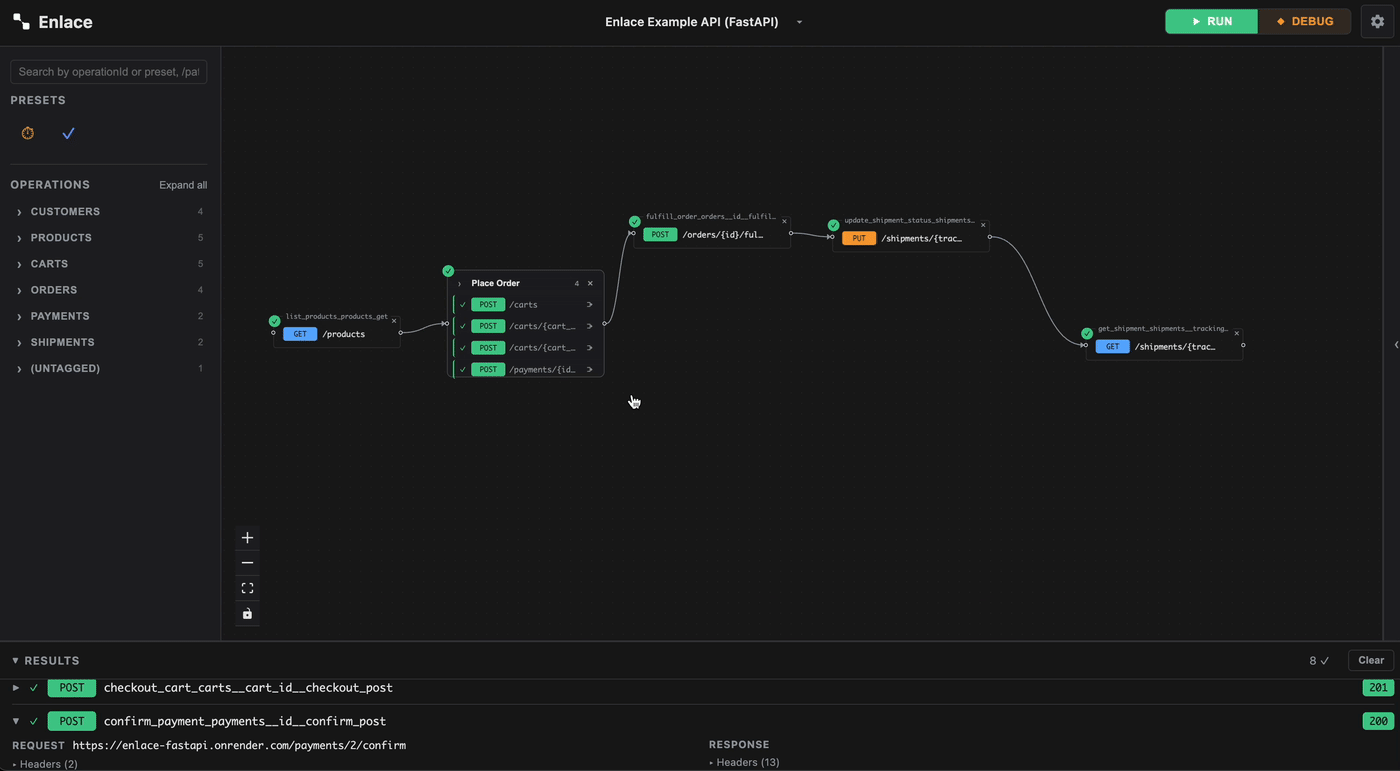Select the orange timer preset icon
Viewport: 1400px width, 771px height.
tap(28, 133)
